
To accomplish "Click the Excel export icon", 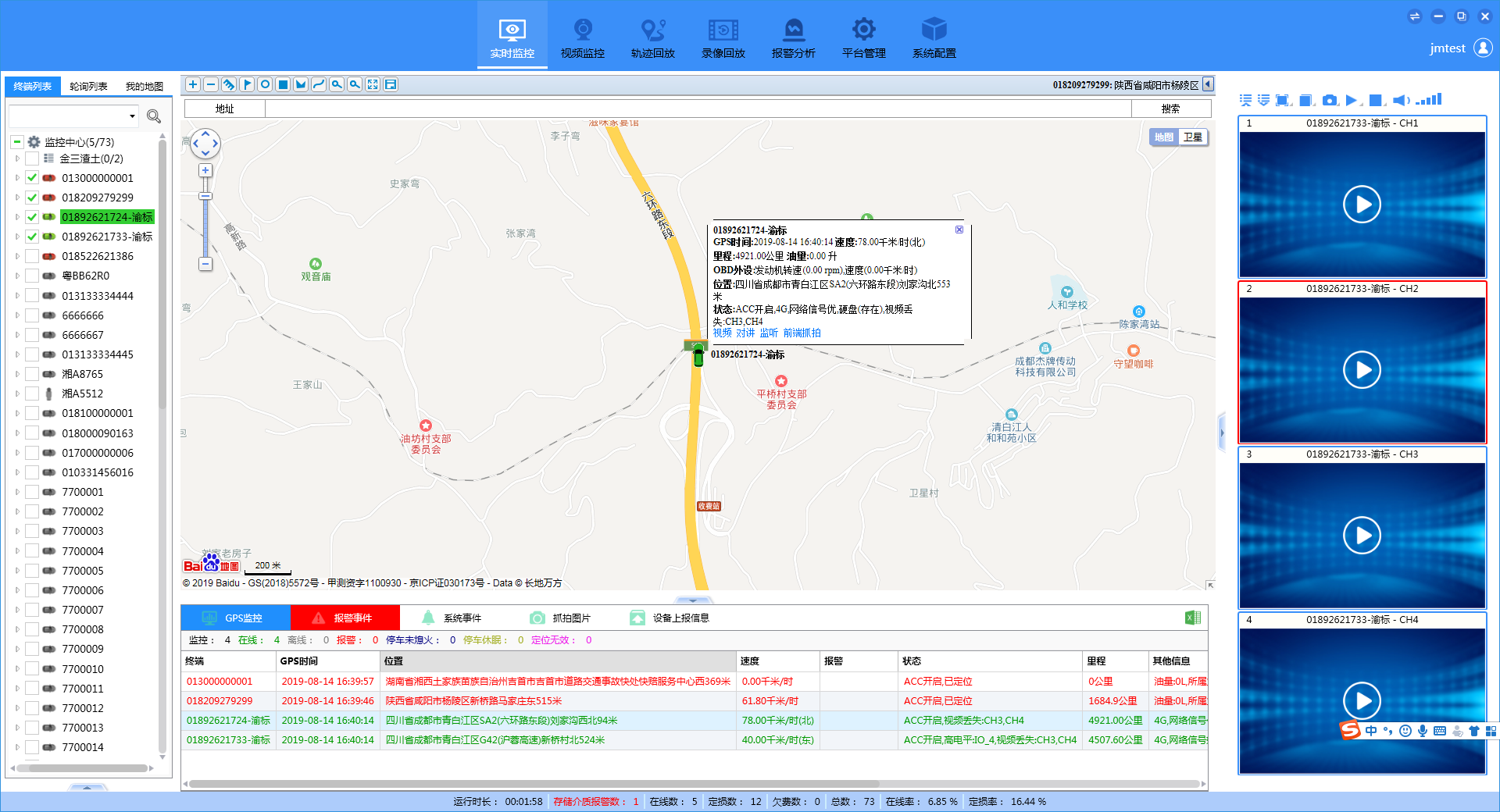I will coord(1193,618).
